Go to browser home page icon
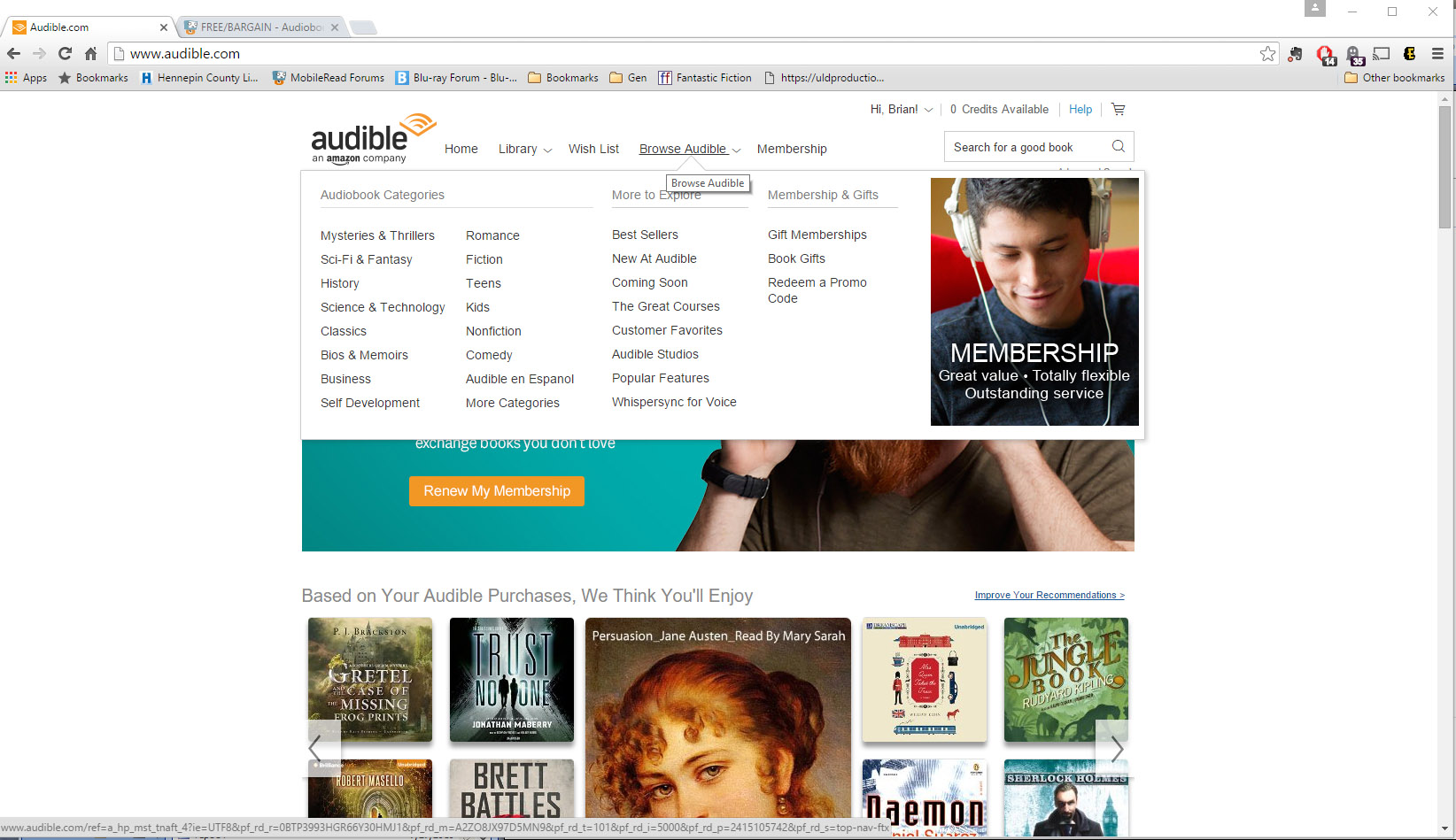 [x=90, y=53]
